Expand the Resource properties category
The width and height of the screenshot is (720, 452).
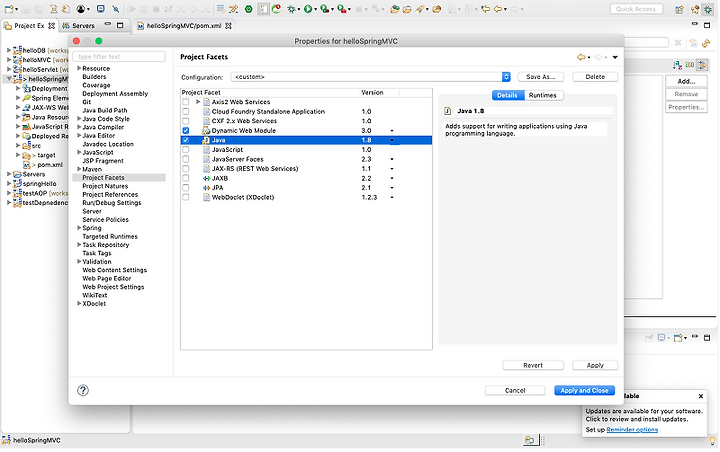point(79,68)
